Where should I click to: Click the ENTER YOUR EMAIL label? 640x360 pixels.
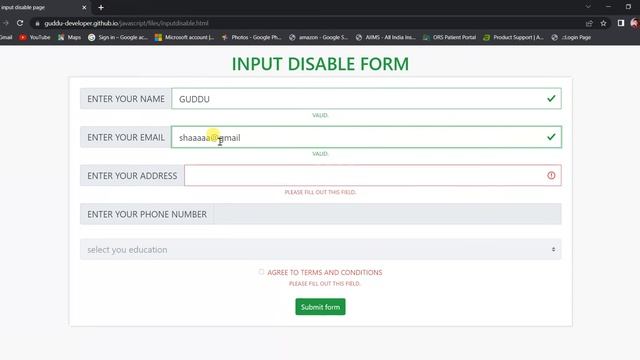126,137
